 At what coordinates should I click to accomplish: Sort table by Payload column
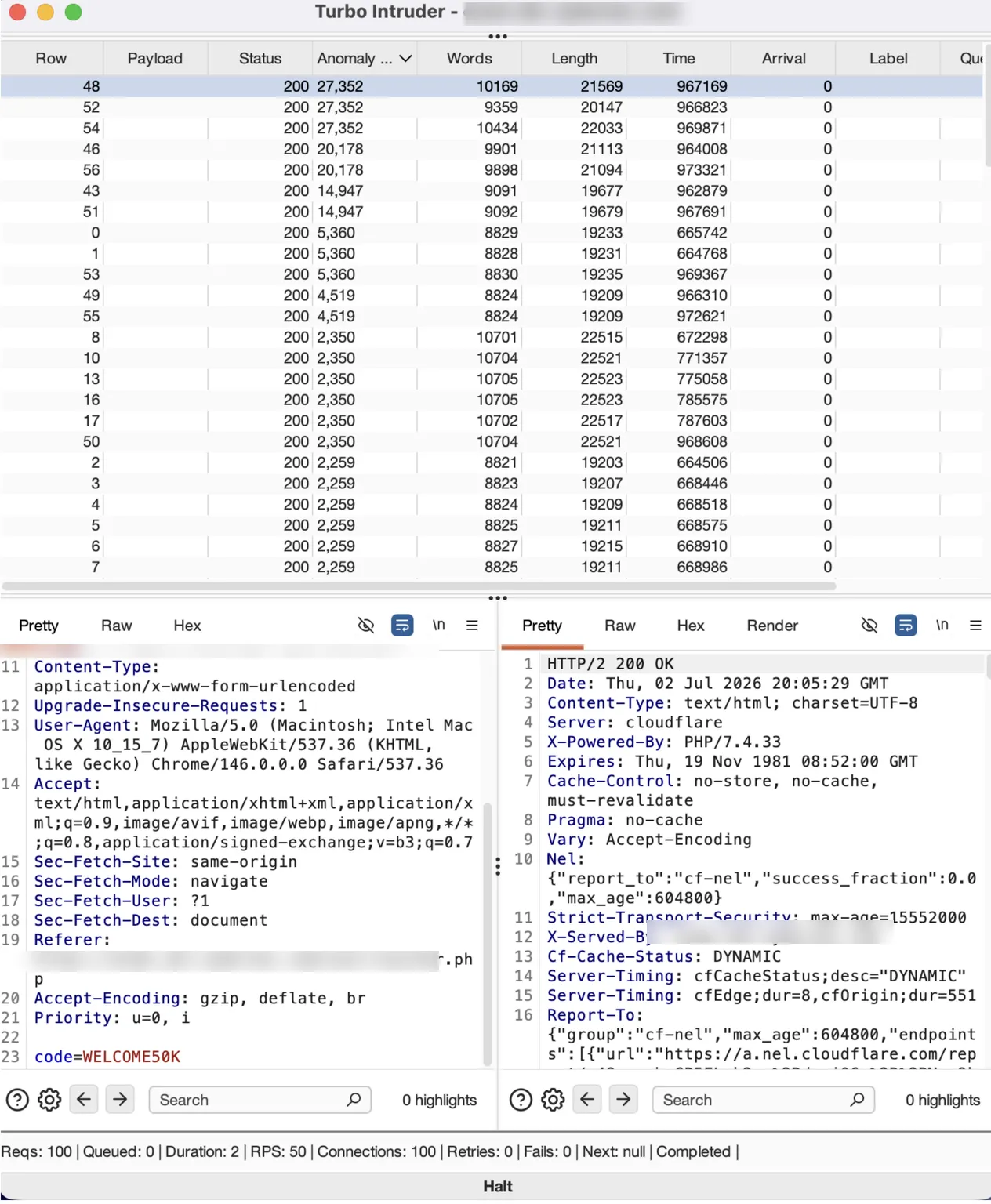coord(155,59)
